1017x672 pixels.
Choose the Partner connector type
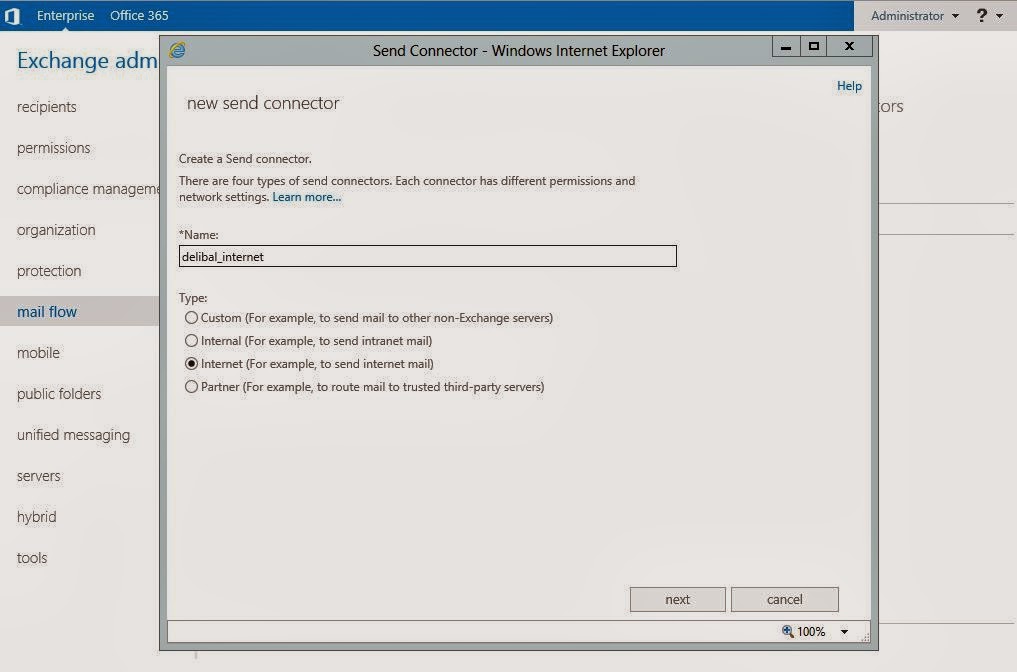click(x=192, y=387)
